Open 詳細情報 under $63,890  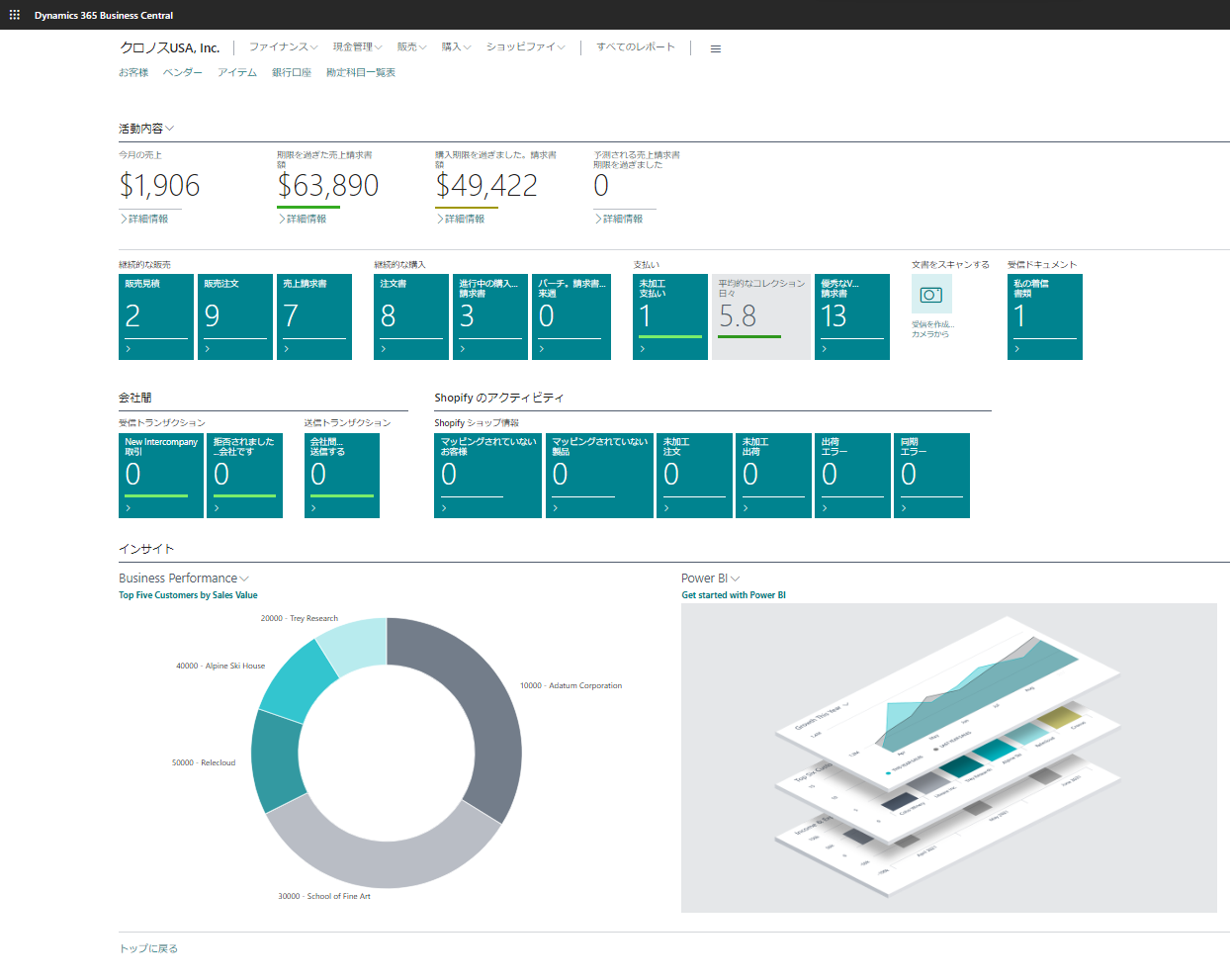pyautogui.click(x=303, y=219)
